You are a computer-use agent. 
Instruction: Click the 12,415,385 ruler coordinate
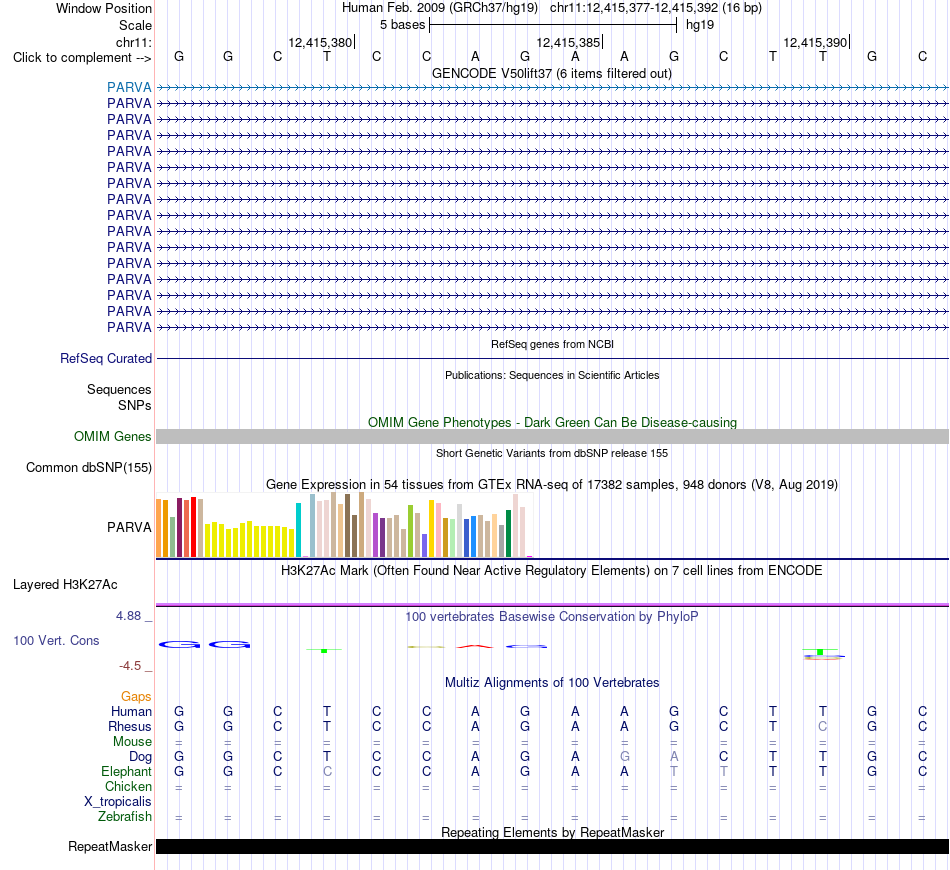pos(568,42)
